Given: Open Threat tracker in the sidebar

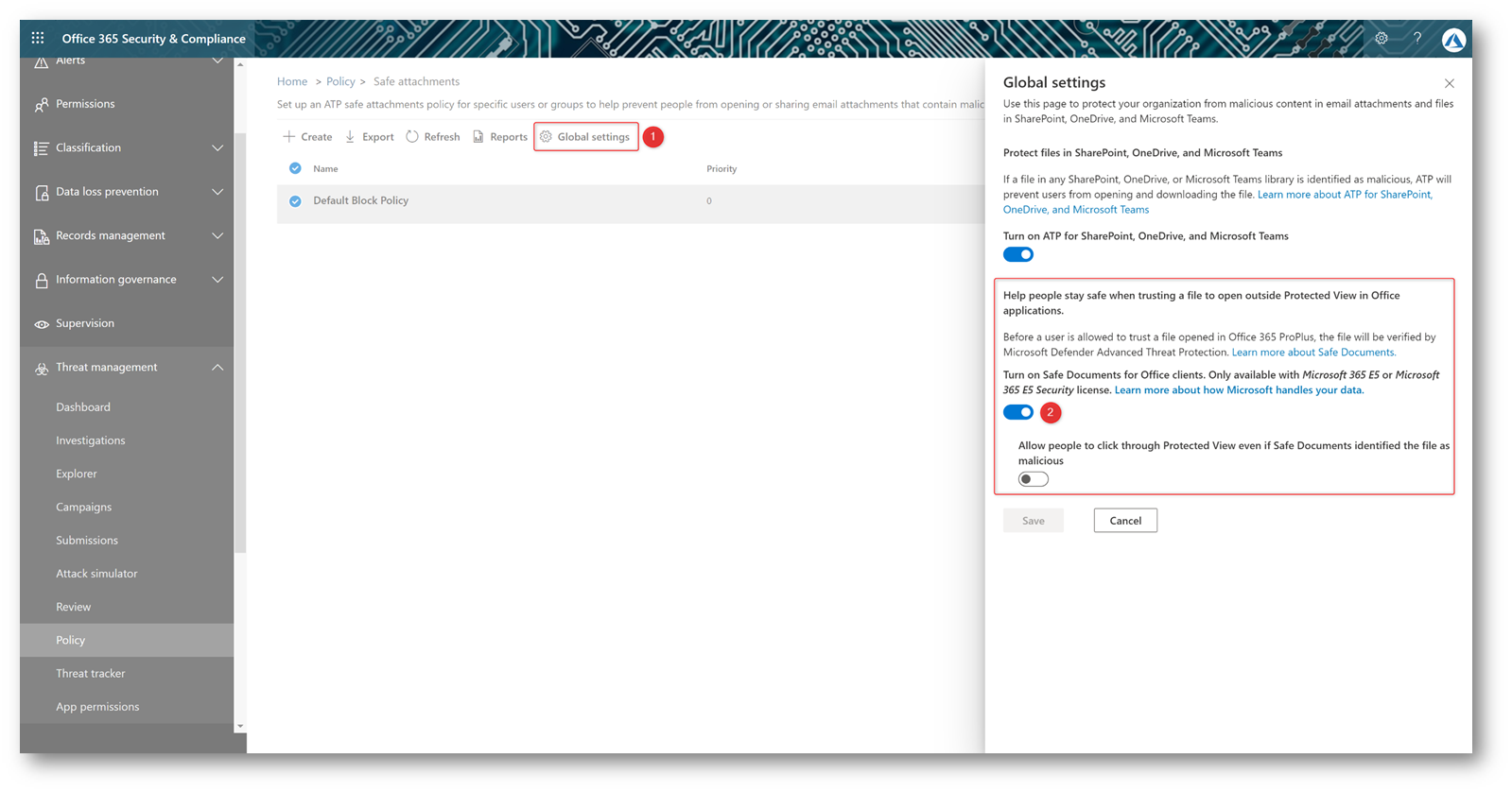Looking at the screenshot, I should pyautogui.click(x=91, y=674).
